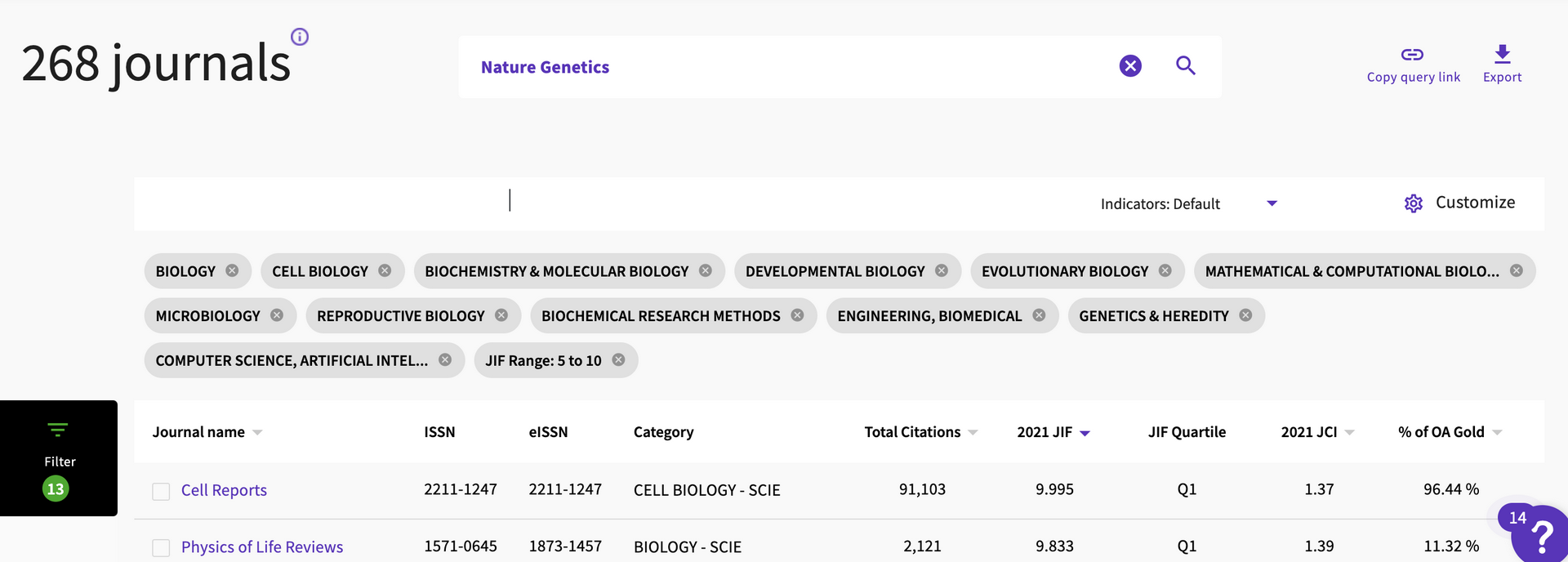
Task: Clear the Nature Genetics search text
Action: point(1130,66)
